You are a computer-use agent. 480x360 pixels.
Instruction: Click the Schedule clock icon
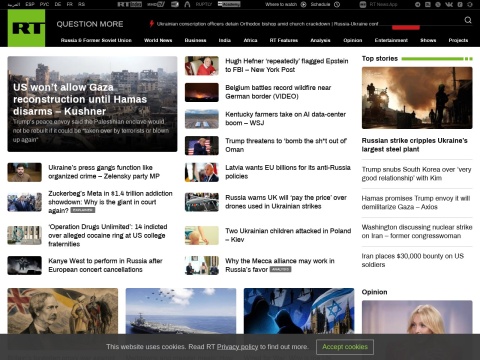[337, 4]
